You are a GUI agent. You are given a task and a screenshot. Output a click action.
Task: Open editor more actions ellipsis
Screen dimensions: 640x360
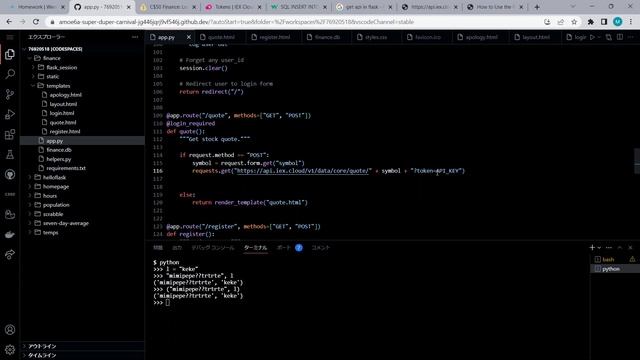631,37
